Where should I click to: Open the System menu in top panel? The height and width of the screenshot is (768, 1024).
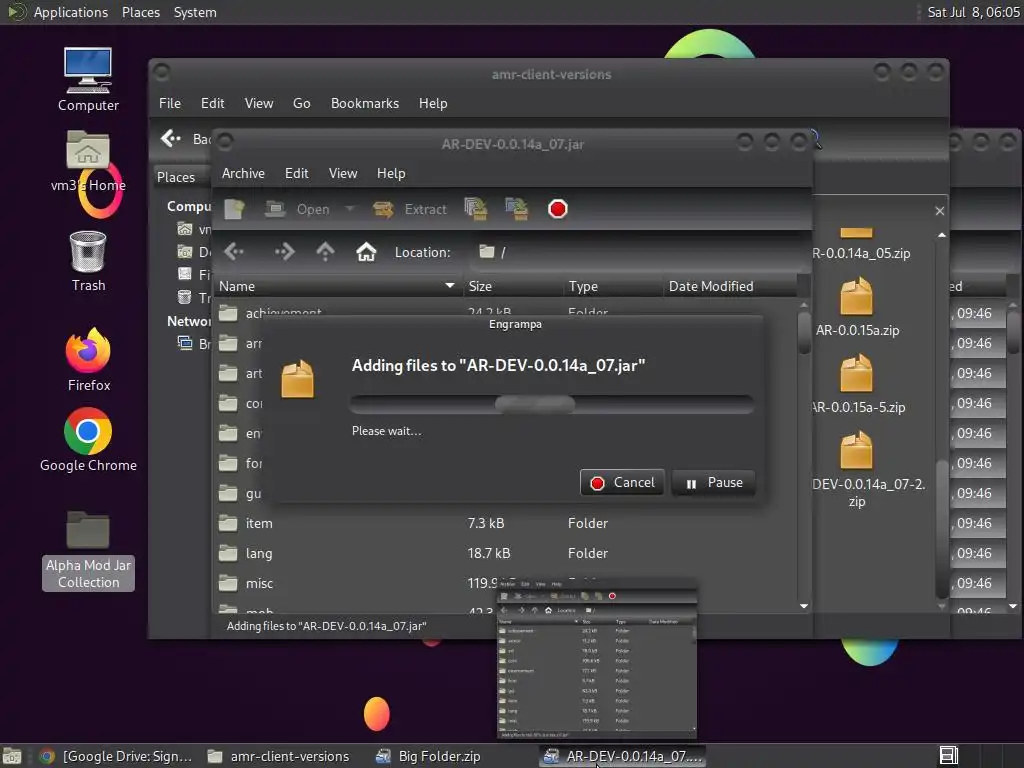[x=195, y=12]
